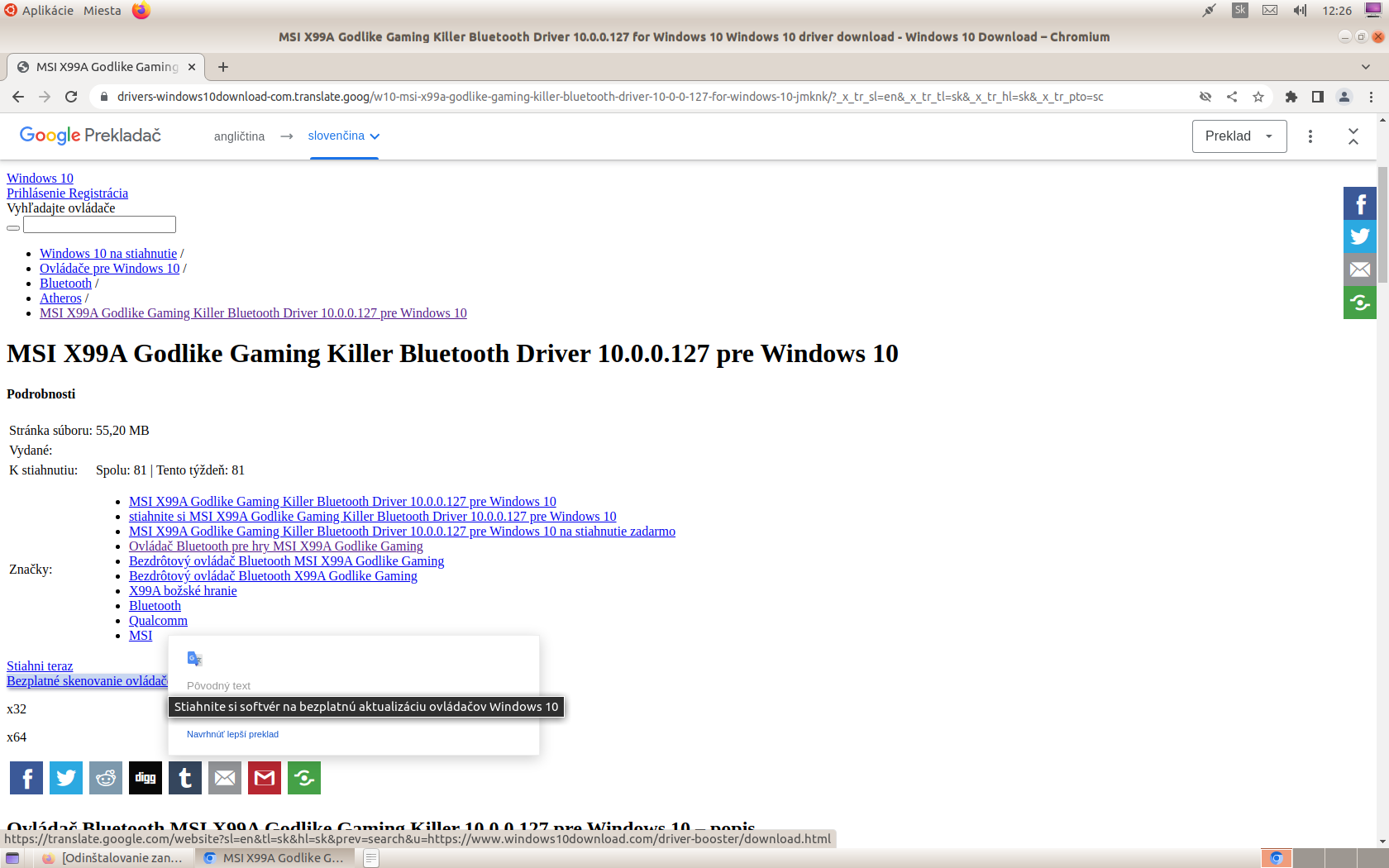
Task: Open the mail indicator in the panel
Action: pyautogui.click(x=1270, y=11)
